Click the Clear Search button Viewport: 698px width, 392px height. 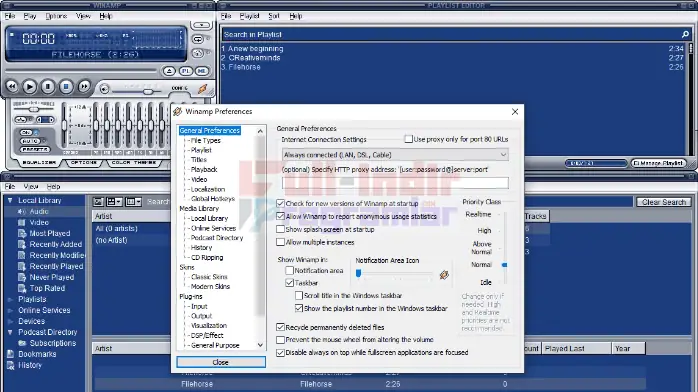click(x=664, y=202)
